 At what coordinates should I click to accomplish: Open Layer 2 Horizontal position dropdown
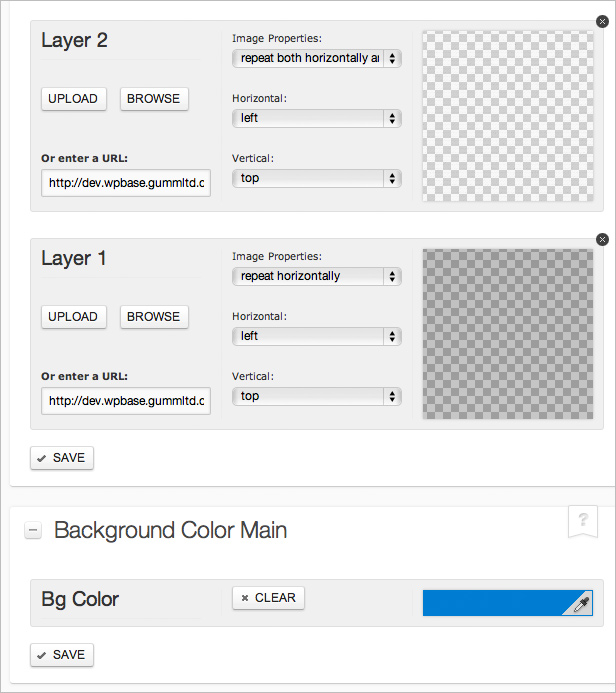coord(316,118)
